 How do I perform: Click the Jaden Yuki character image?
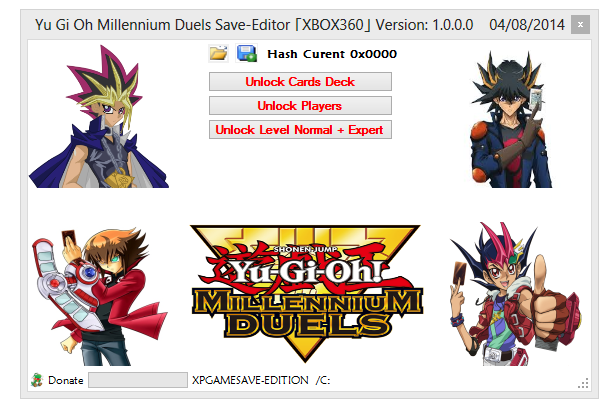(x=99, y=296)
